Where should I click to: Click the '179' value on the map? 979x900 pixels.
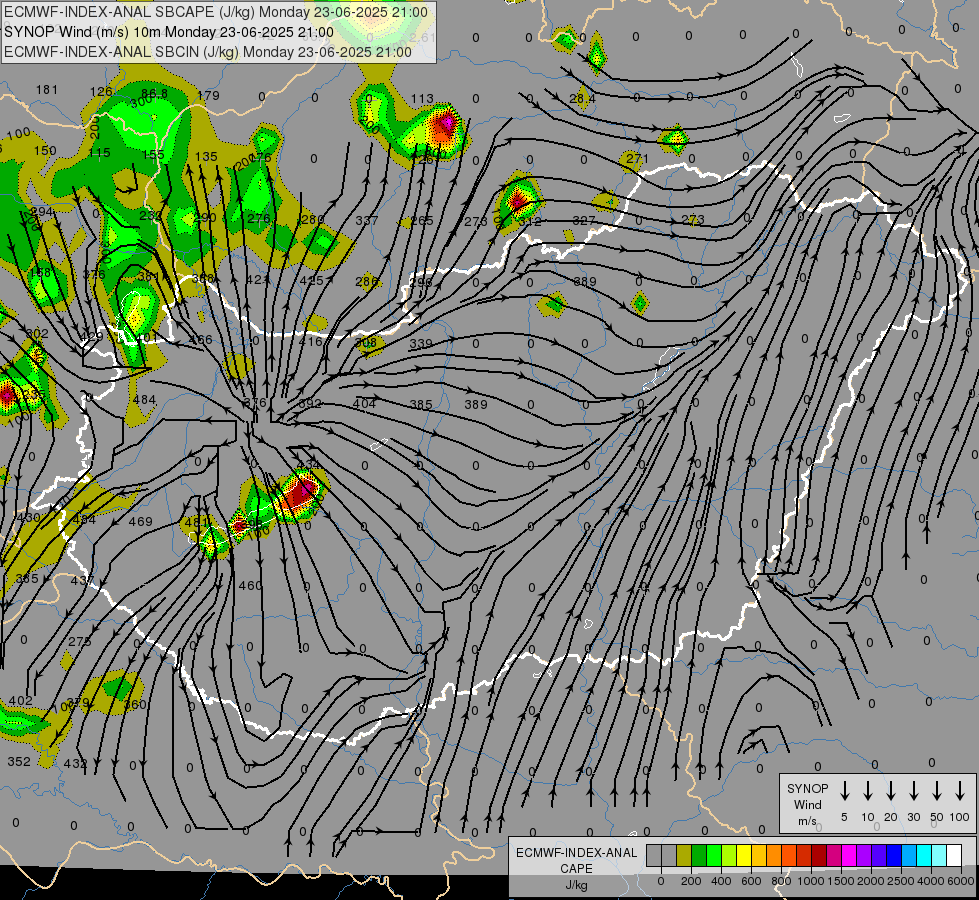[209, 96]
